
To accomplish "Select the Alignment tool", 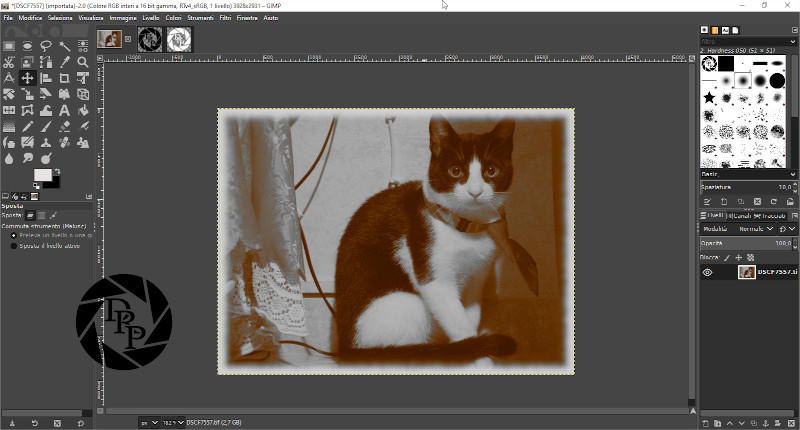I will (x=46, y=78).
